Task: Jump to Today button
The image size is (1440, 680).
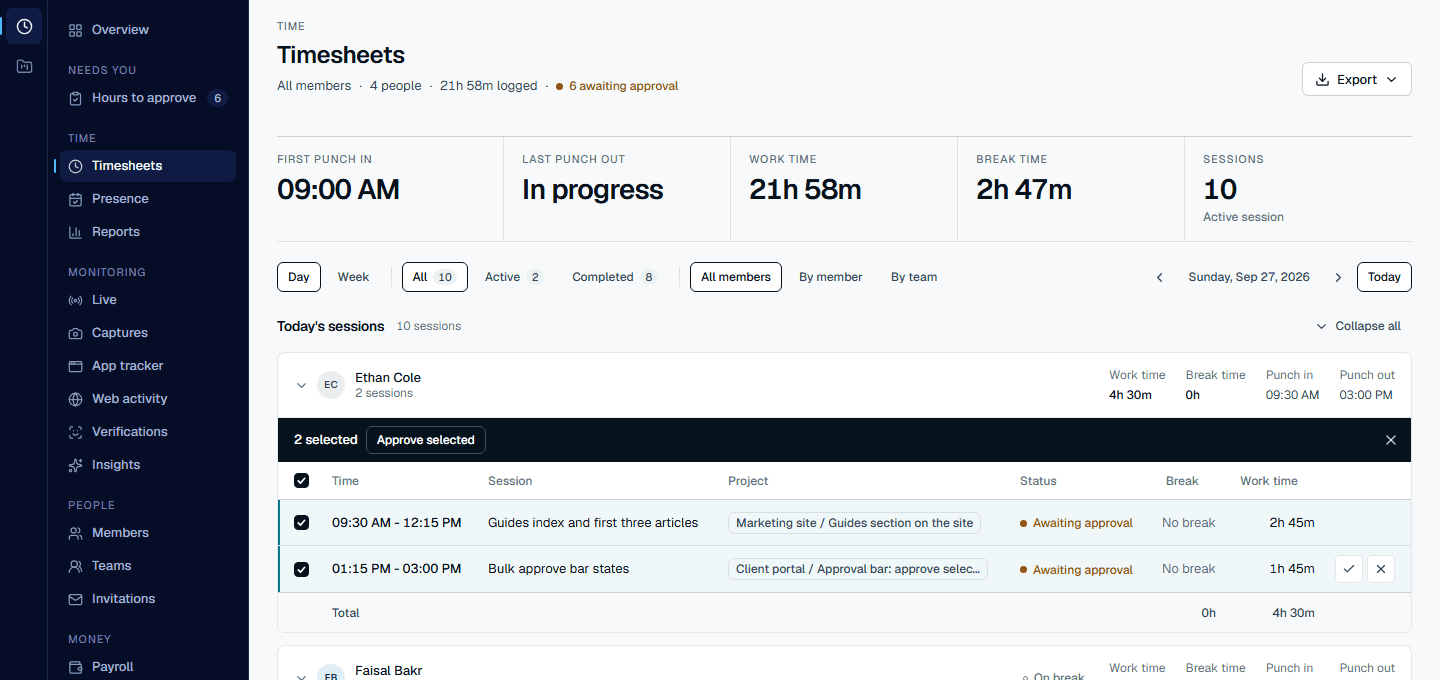Action: 1384,277
